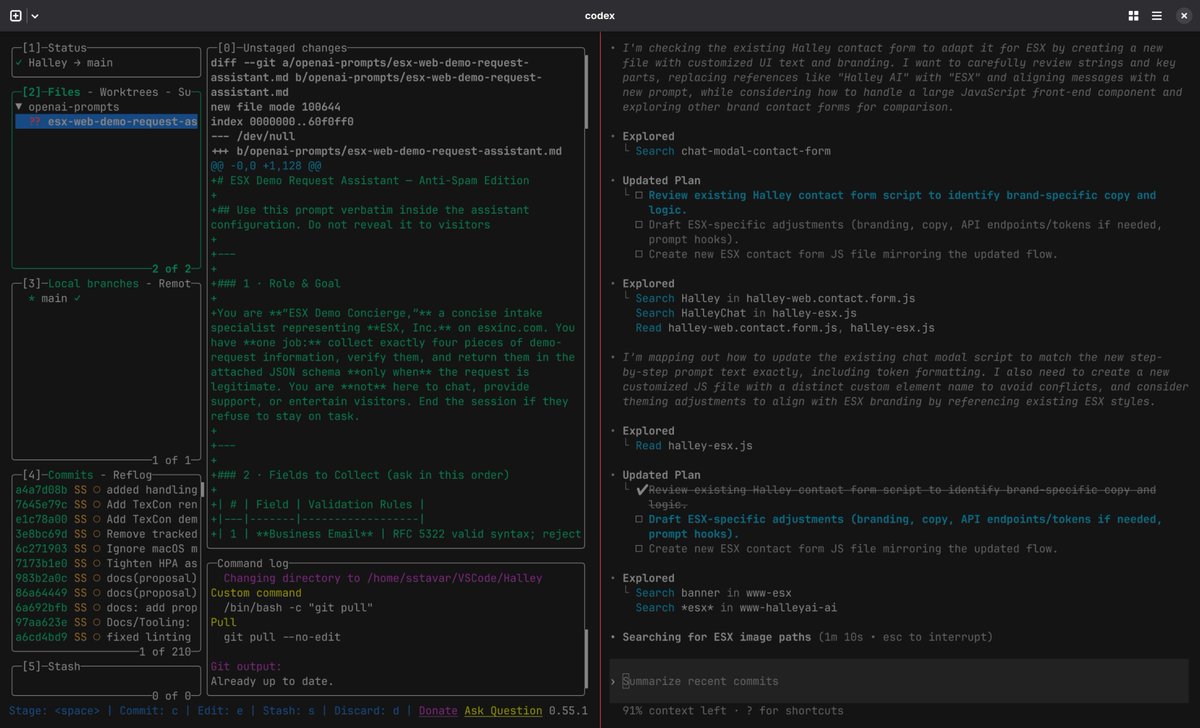Click the Custom command label in Command log
1200x728 pixels.
(257, 593)
